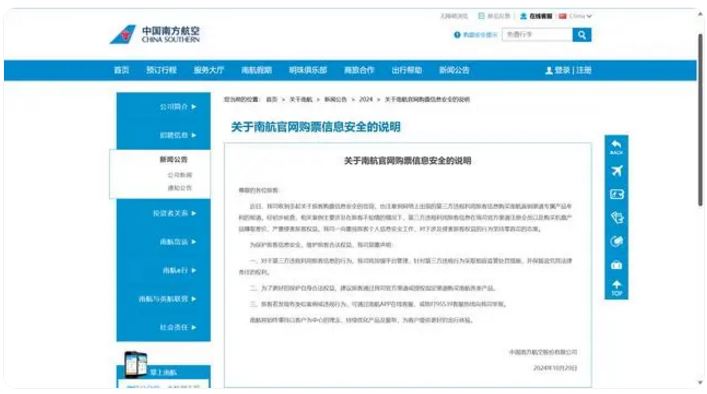This screenshot has height=394, width=707.
Task: Click the hand icon in floating toolbar
Action: pos(616,218)
